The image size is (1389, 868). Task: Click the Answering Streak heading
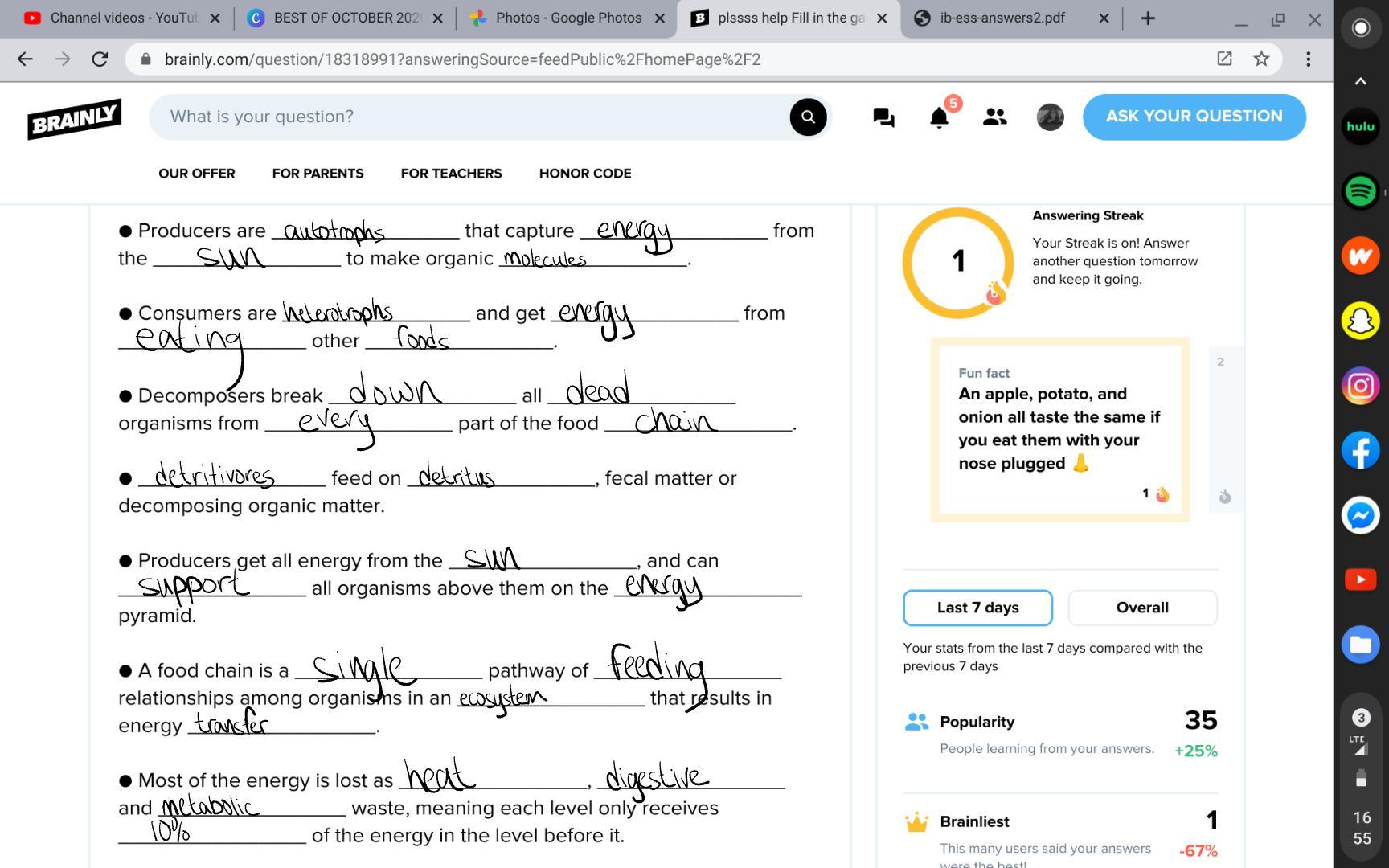1088,215
